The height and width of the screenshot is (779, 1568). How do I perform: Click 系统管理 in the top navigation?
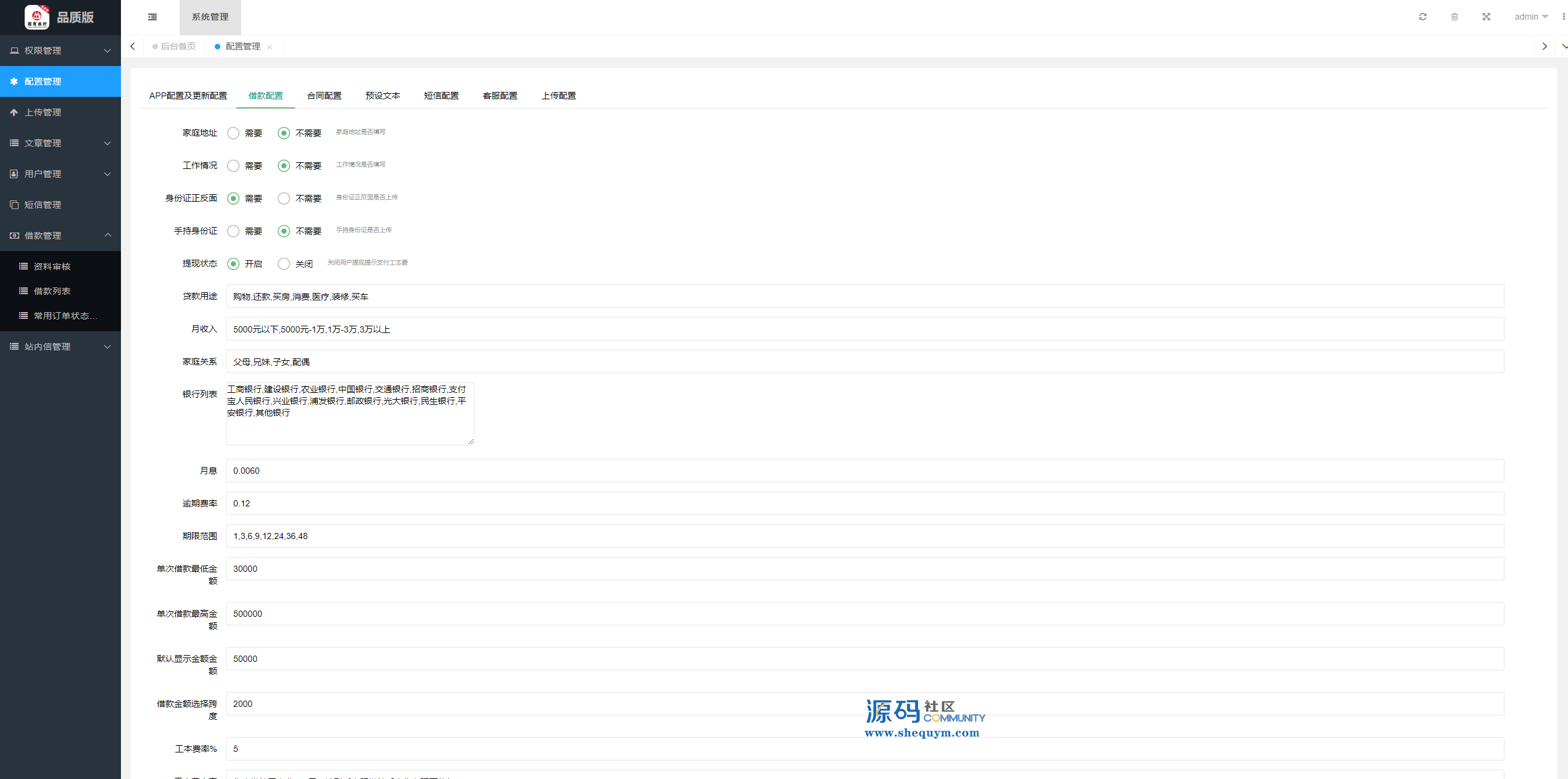coord(210,17)
